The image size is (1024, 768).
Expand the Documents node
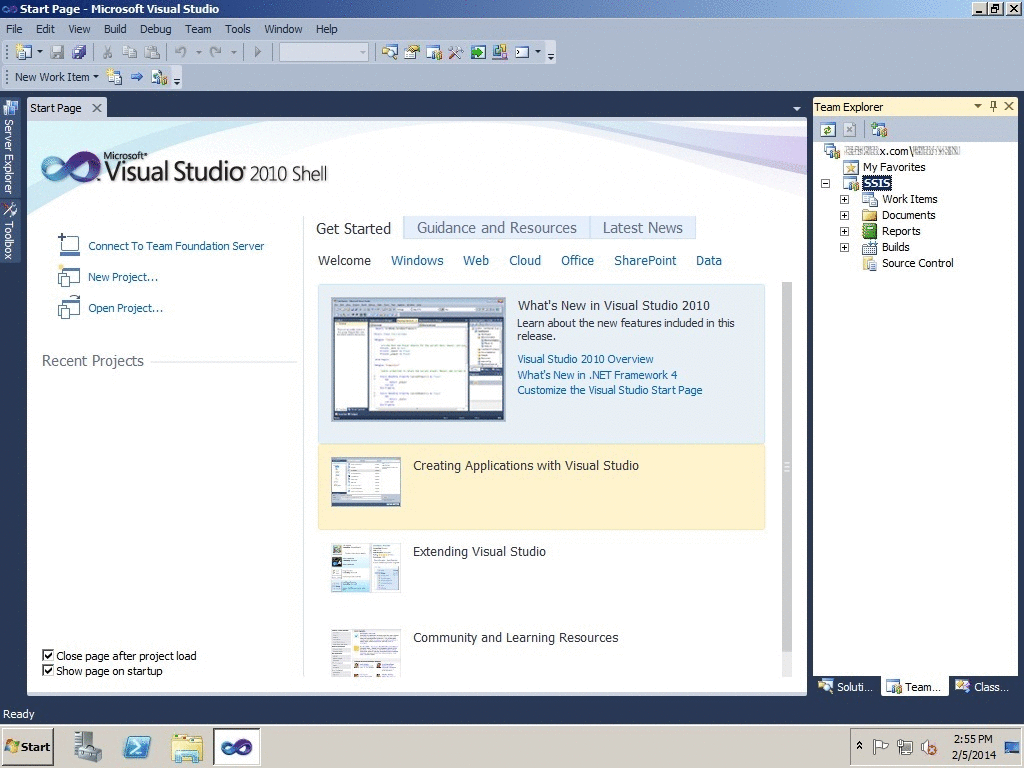point(844,215)
